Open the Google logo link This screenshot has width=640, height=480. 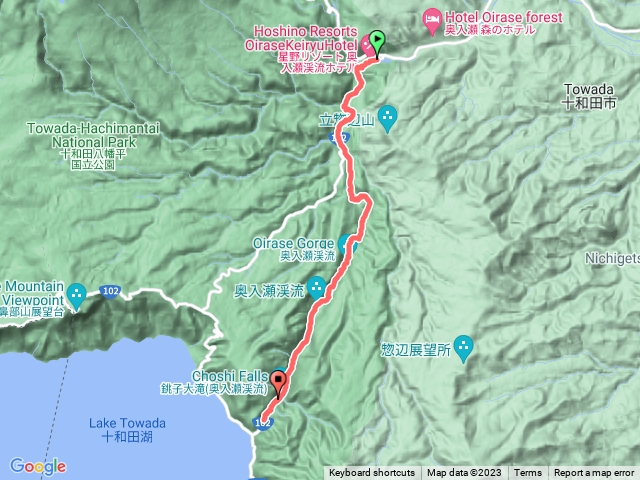coord(38,466)
